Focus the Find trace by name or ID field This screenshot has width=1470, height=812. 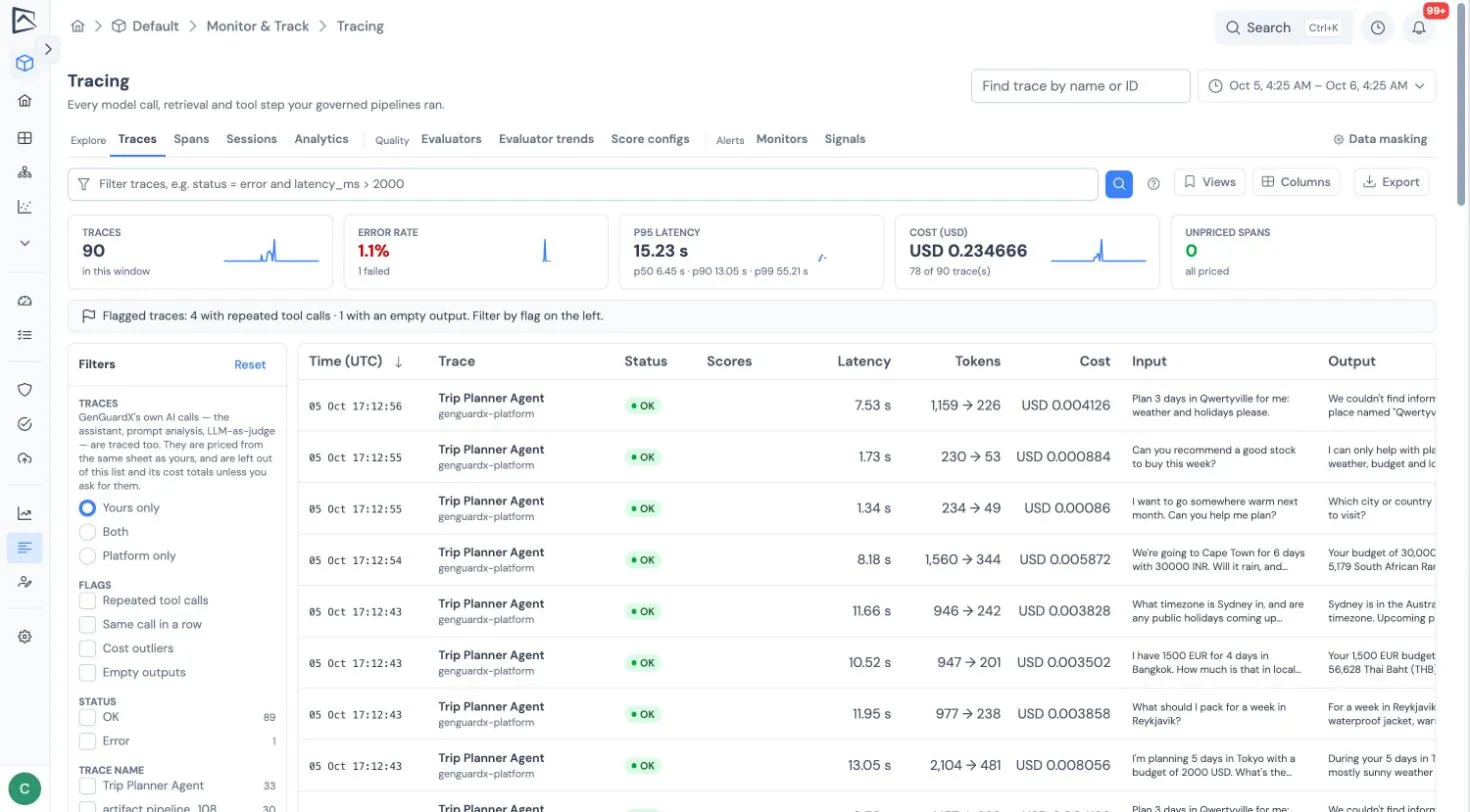[1081, 86]
